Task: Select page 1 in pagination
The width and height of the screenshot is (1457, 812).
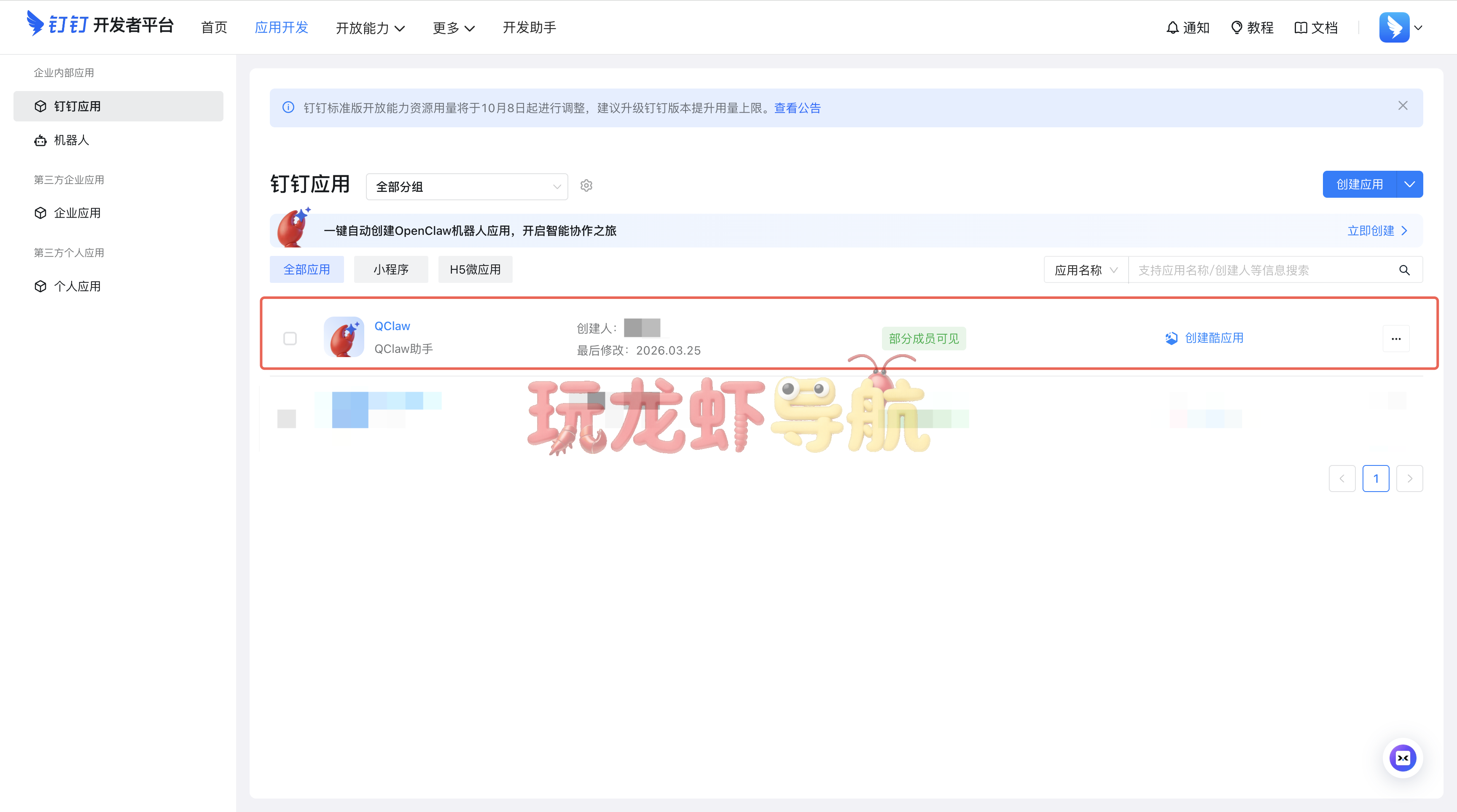Action: tap(1376, 479)
